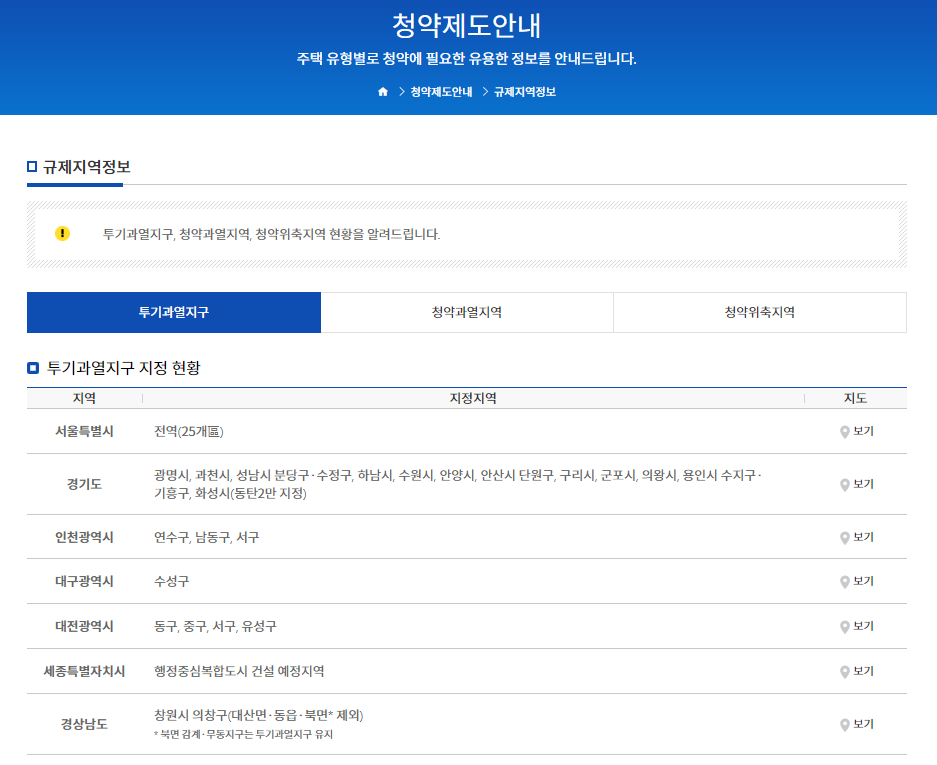Click the map pin icon for 대구광역시
937x765 pixels.
[x=844, y=582]
